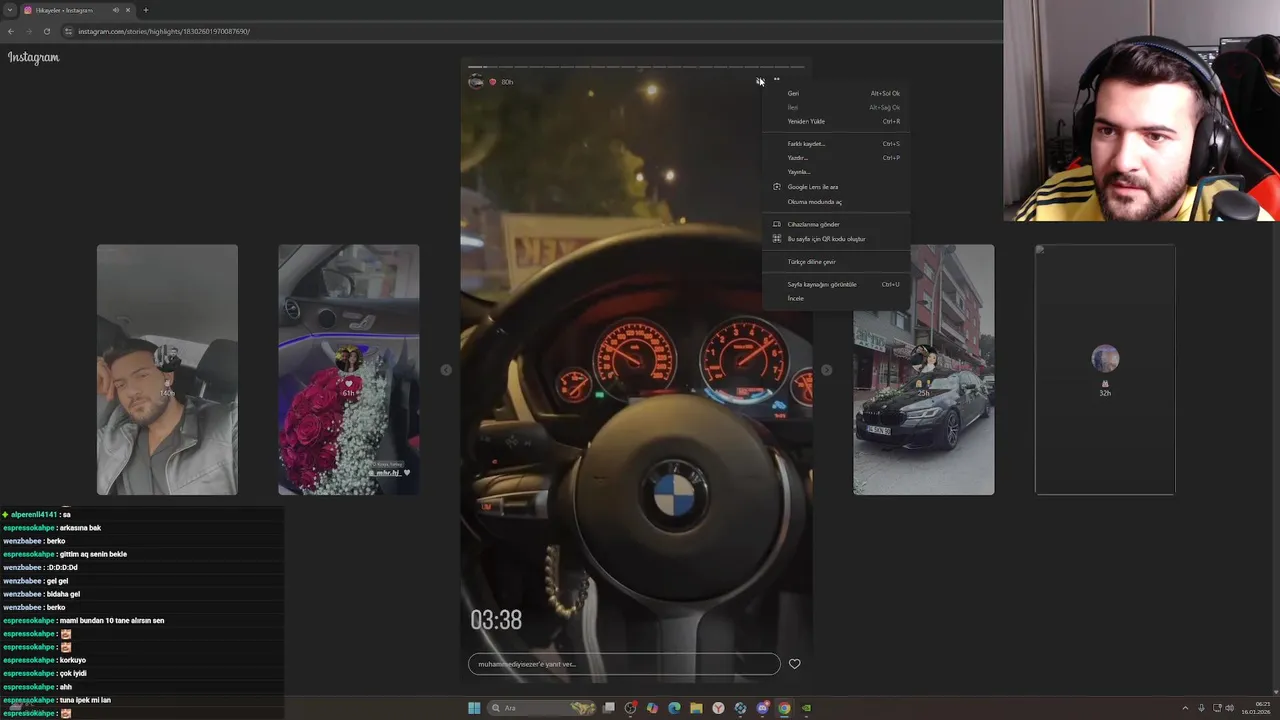1280x720 pixels.
Task: Choose Bu sayfa için QR kodu oluştur
Action: [x=836, y=239]
